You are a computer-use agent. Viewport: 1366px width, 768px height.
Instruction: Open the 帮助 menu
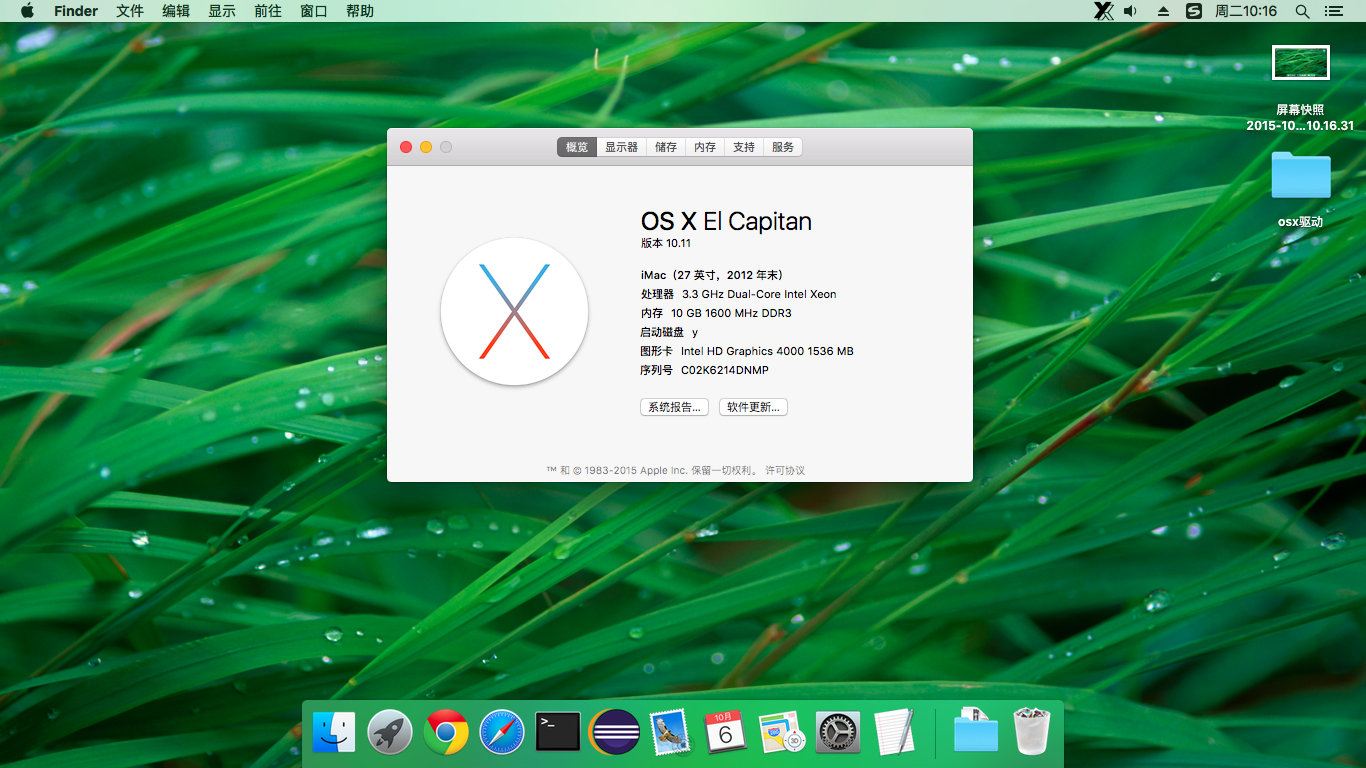360,11
